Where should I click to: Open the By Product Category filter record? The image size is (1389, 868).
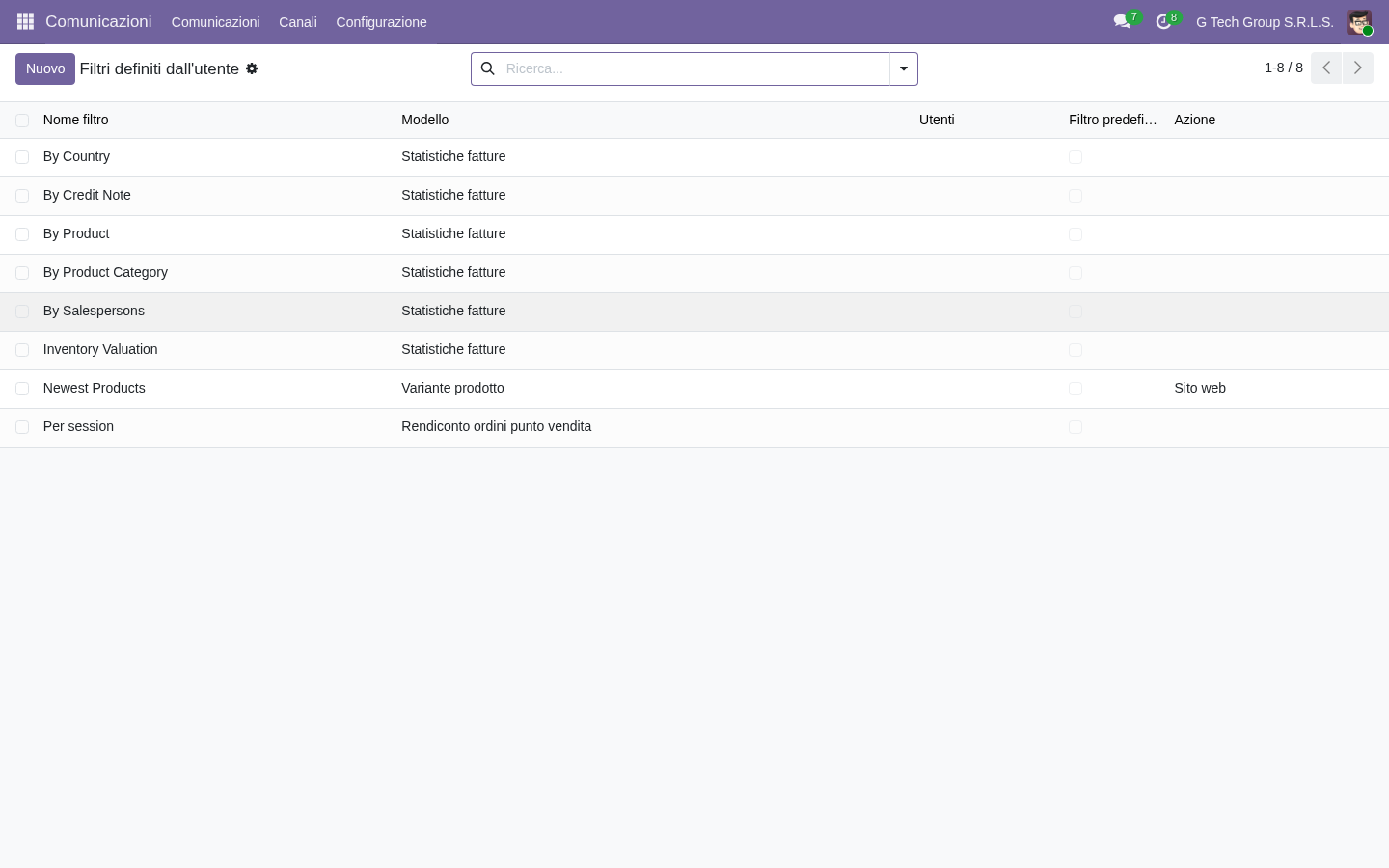coord(105,272)
